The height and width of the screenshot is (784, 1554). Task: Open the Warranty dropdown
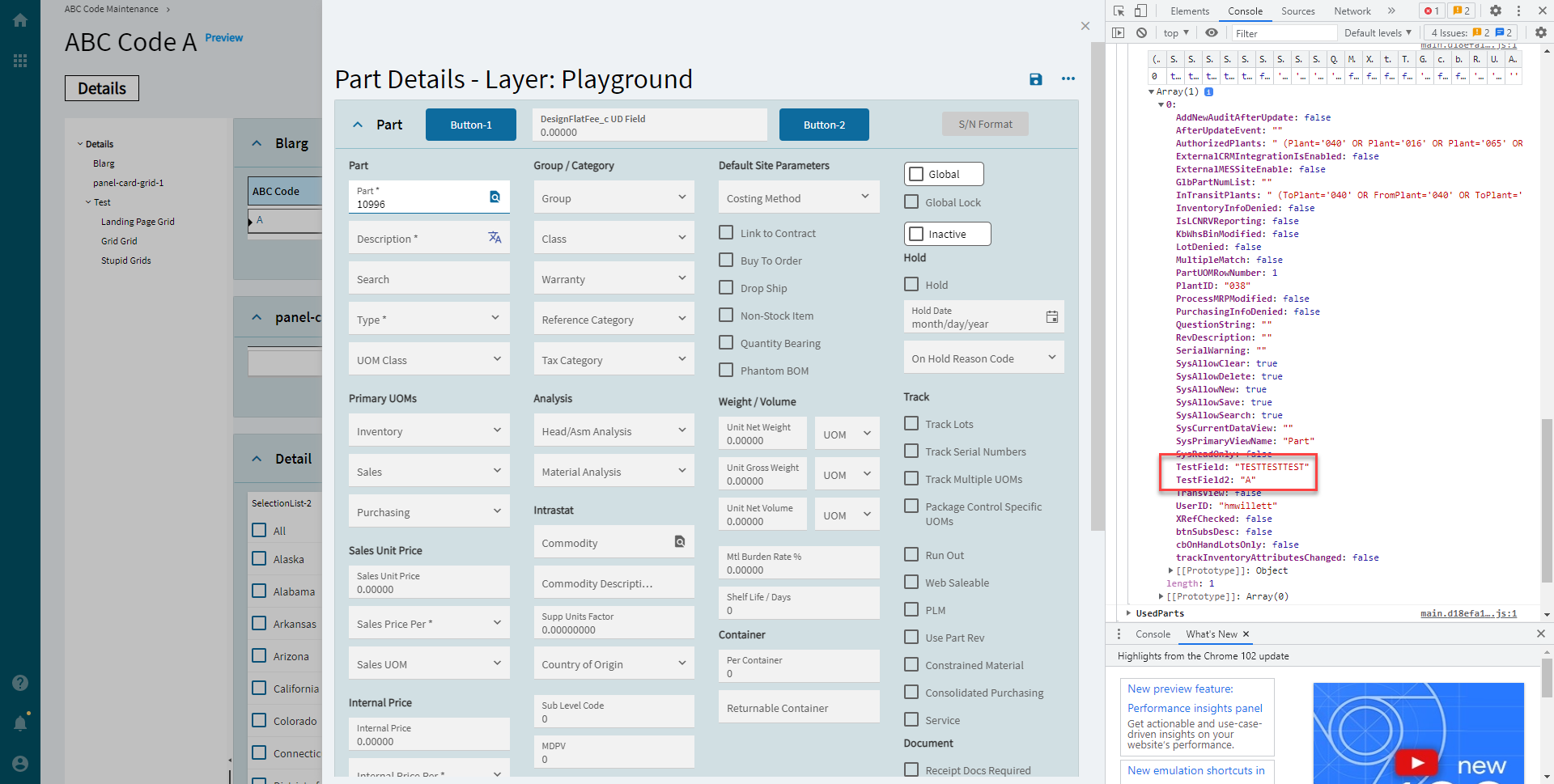point(614,278)
